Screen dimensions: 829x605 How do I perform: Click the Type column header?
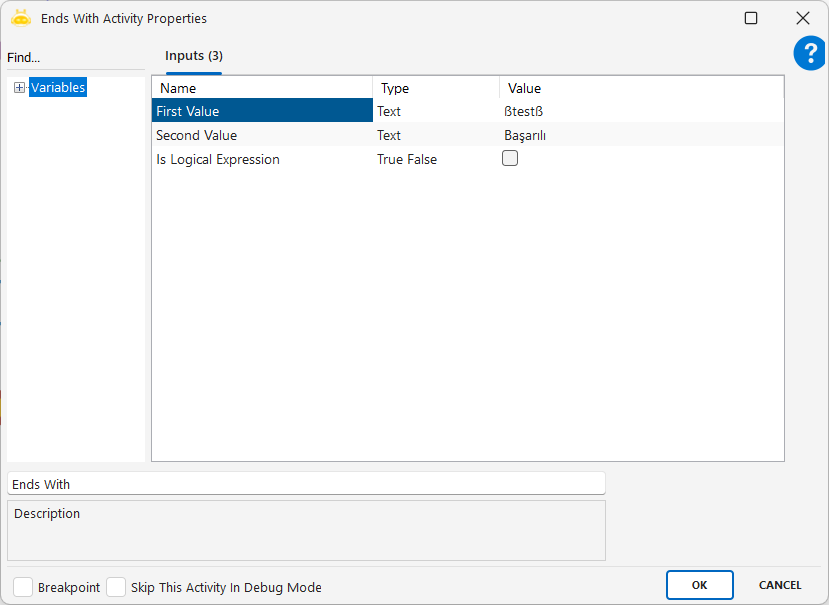coord(435,88)
